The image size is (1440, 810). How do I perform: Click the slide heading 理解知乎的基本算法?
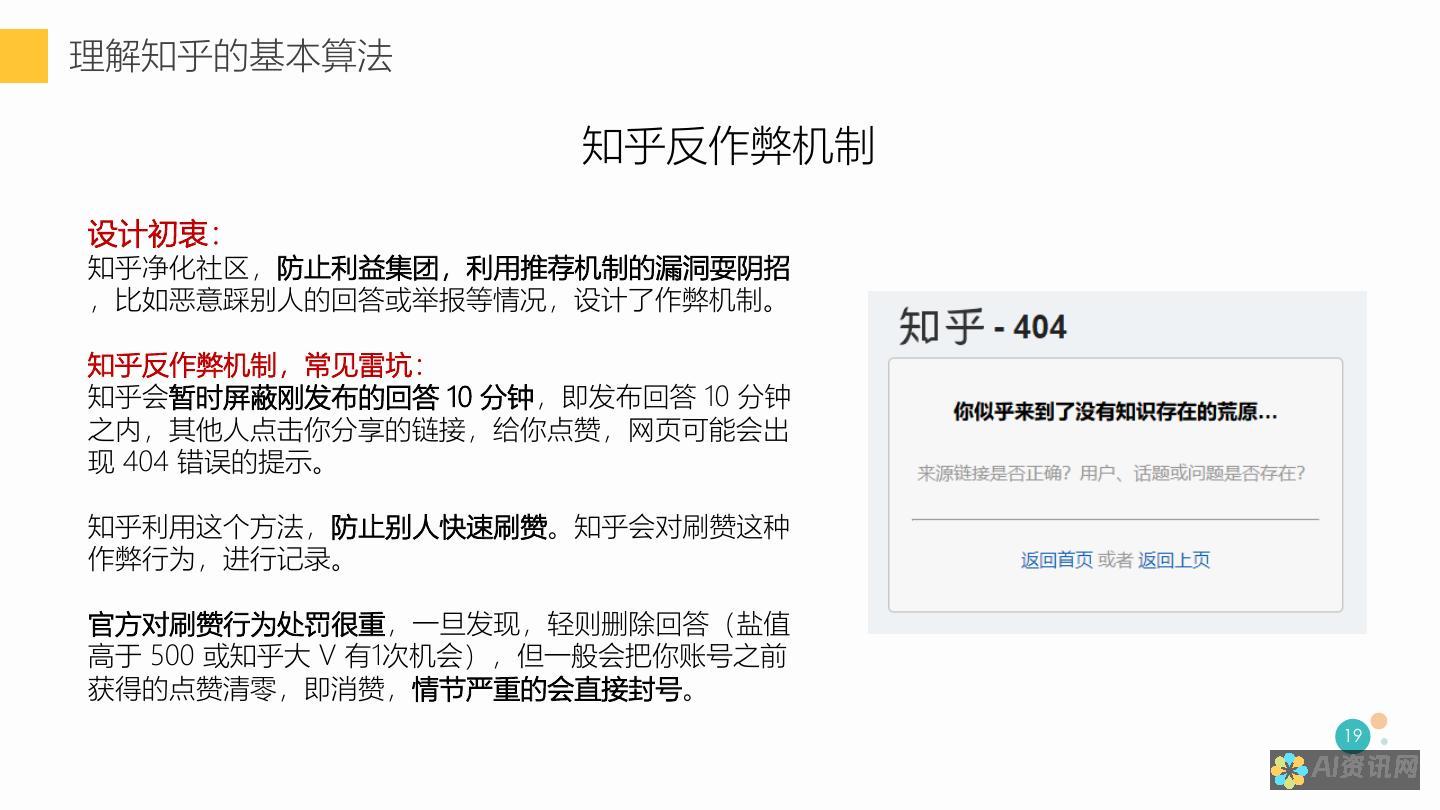point(231,56)
